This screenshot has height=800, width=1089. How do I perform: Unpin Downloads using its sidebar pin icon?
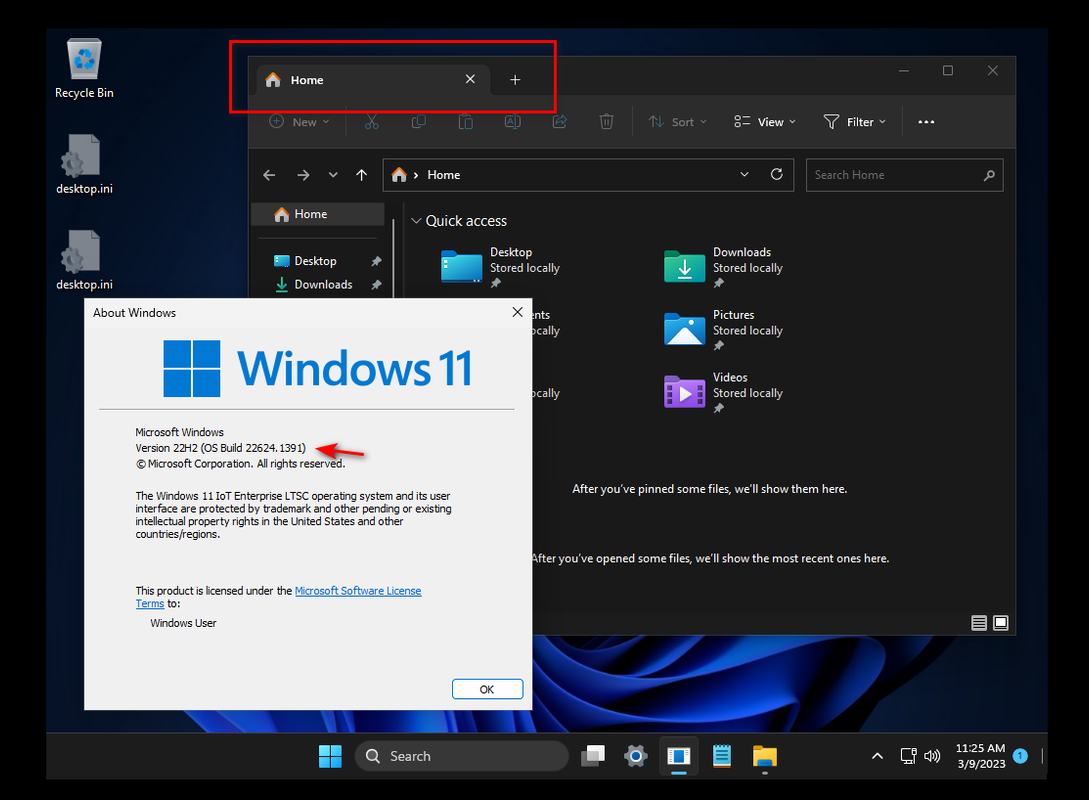(x=376, y=285)
